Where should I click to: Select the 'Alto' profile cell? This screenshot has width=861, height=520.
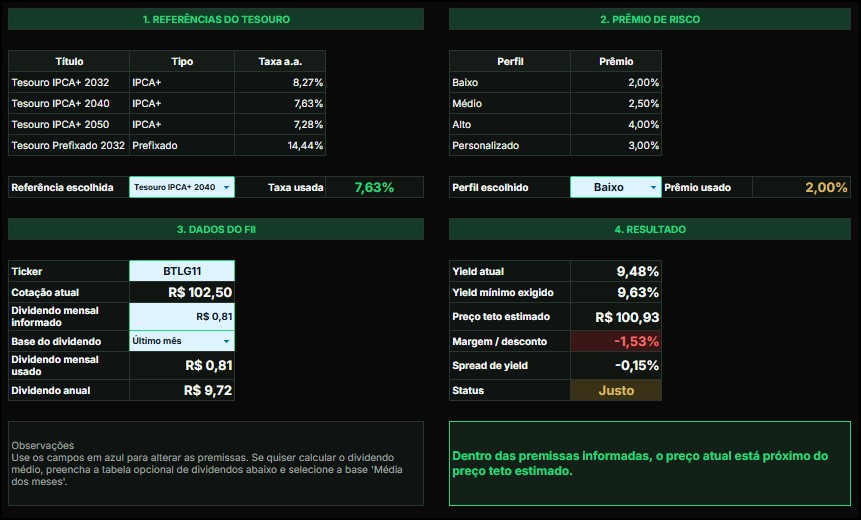pyautogui.click(x=510, y=125)
